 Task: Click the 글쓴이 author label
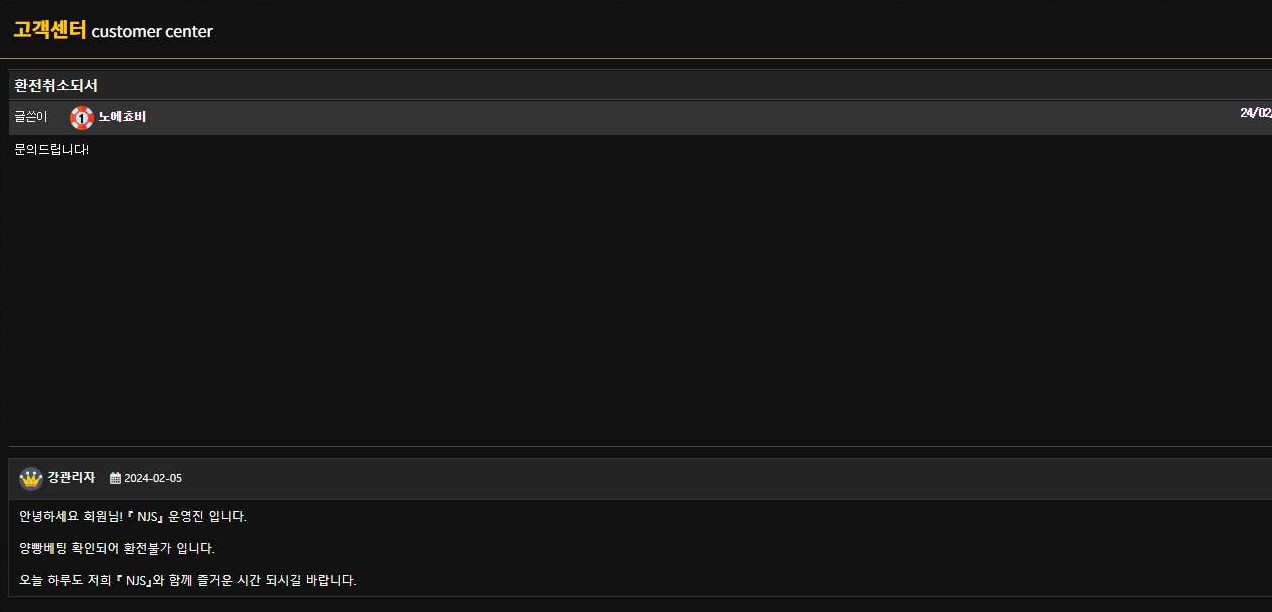point(31,117)
